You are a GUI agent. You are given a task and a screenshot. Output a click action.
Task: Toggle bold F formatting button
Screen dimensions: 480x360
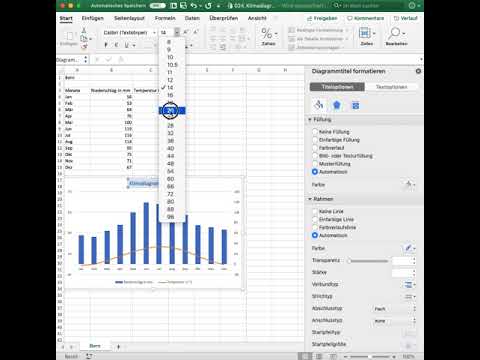click(x=106, y=45)
